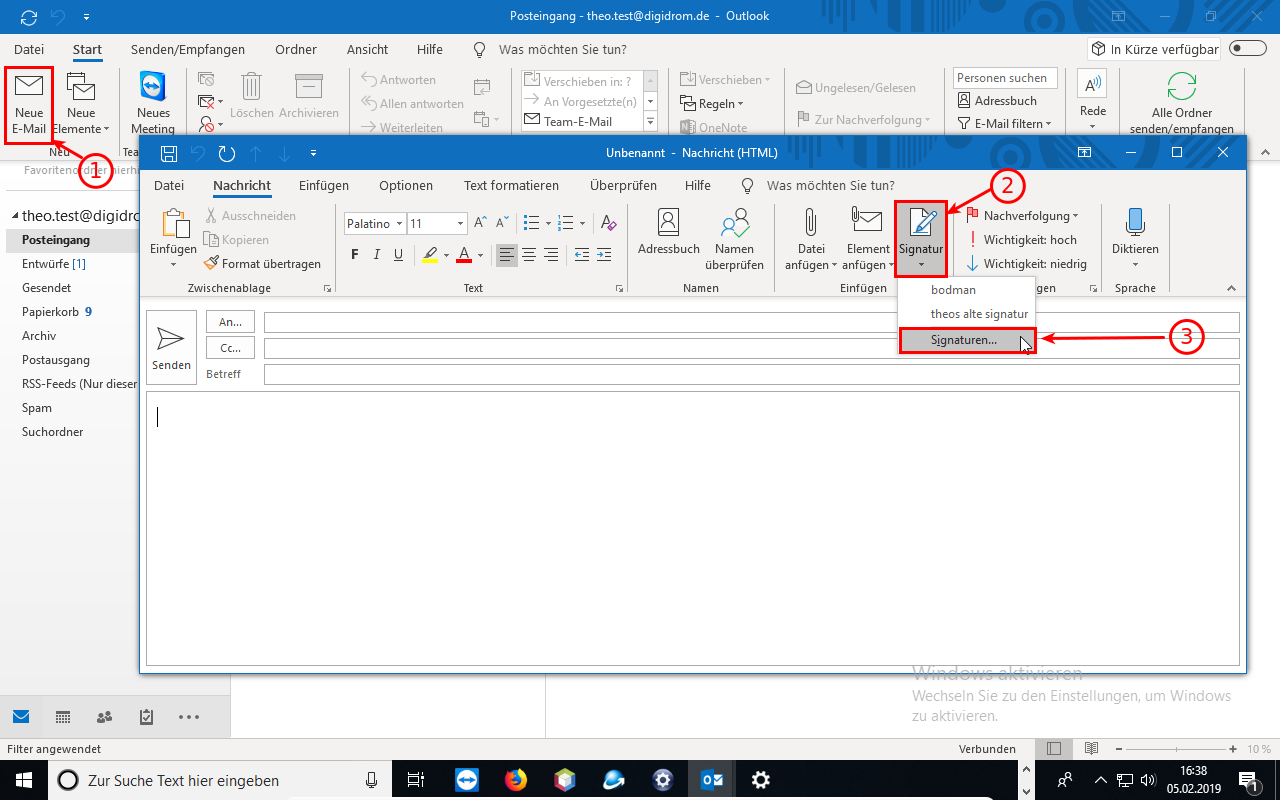Select Signaturen... from the signature menu
The image size is (1280, 800).
click(x=965, y=341)
